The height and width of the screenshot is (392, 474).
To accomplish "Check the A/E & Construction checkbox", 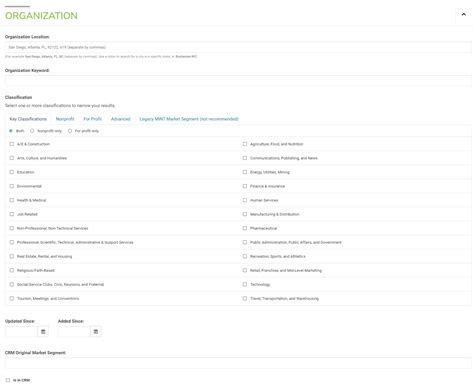I will pos(12,144).
